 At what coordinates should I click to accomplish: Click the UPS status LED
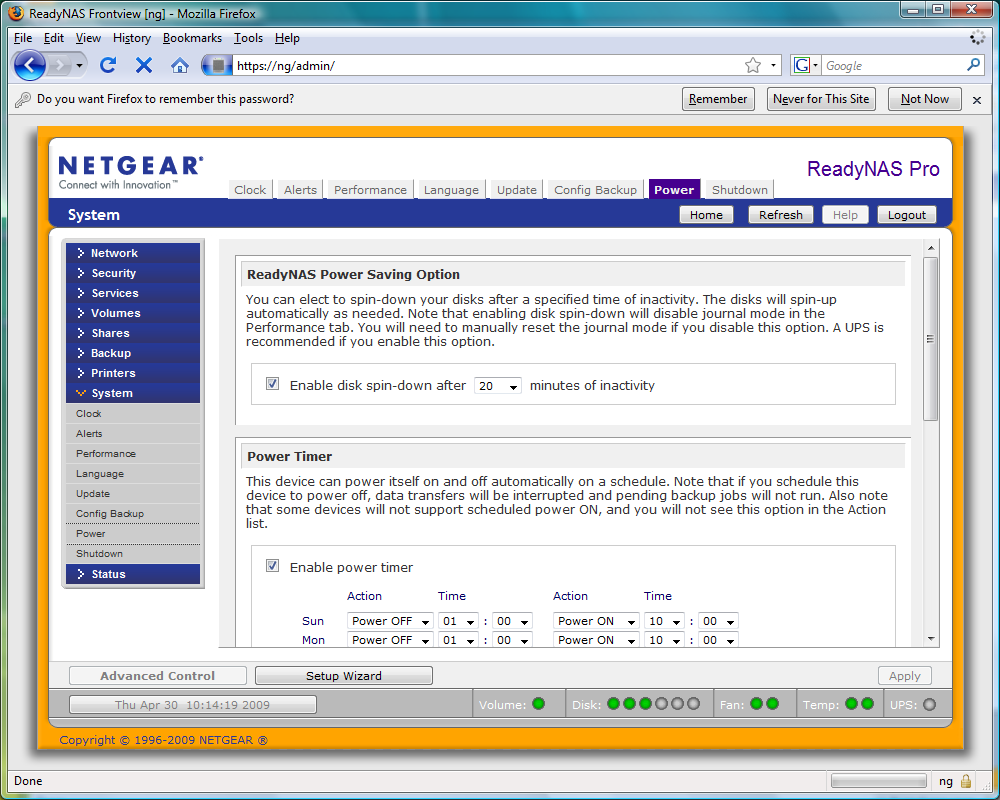[x=929, y=704]
